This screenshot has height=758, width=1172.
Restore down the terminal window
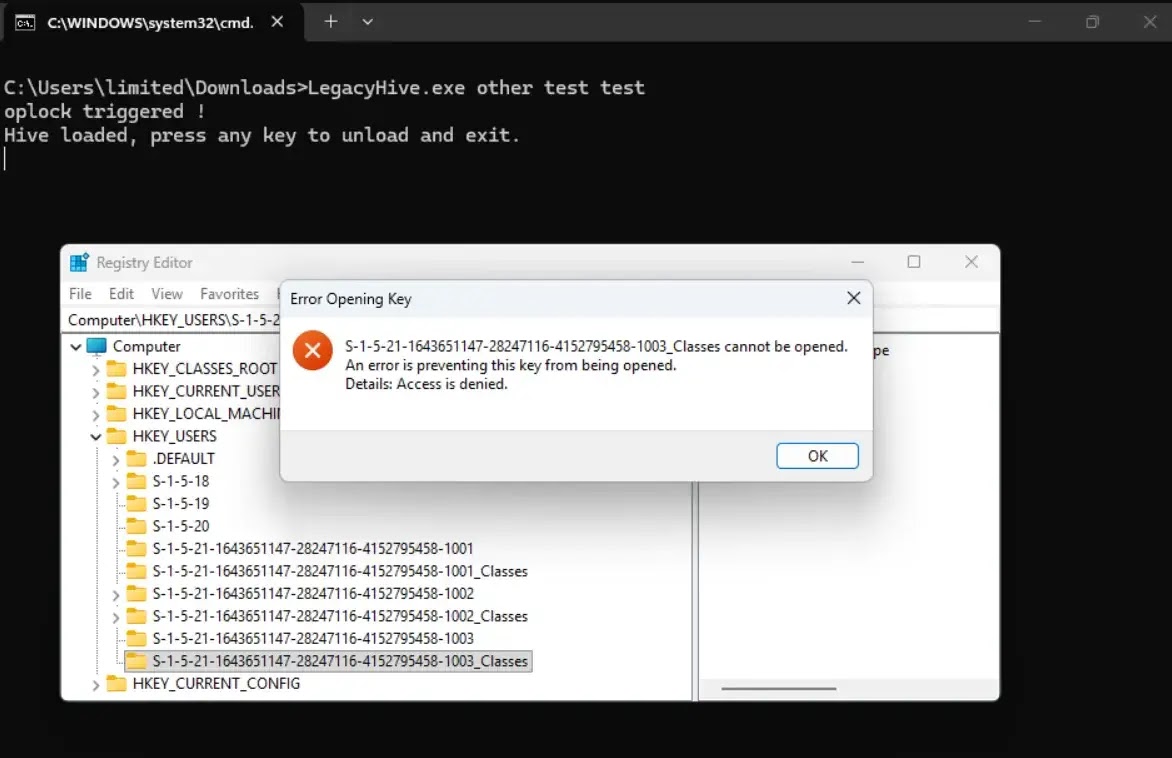coord(1092,22)
